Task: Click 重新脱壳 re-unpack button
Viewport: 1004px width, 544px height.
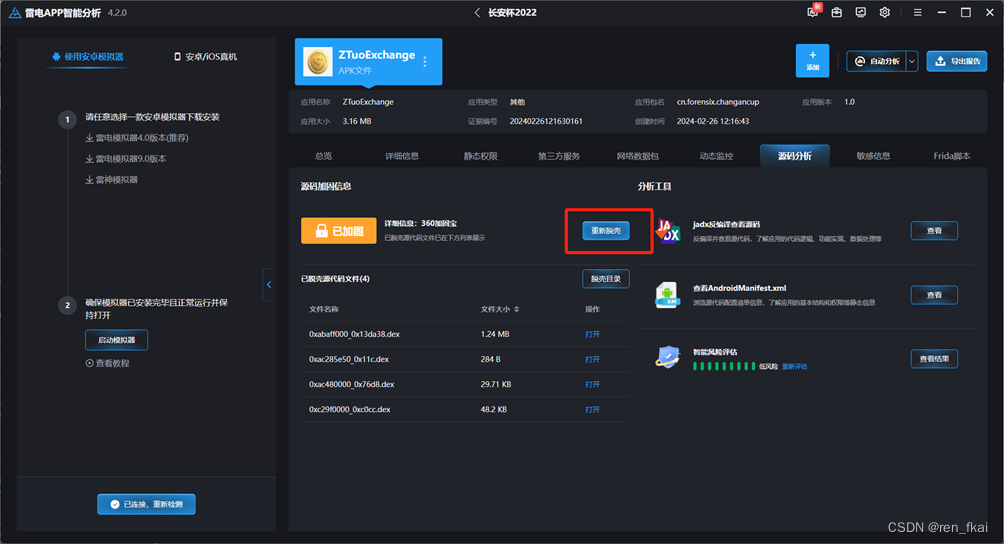Action: 606,230
